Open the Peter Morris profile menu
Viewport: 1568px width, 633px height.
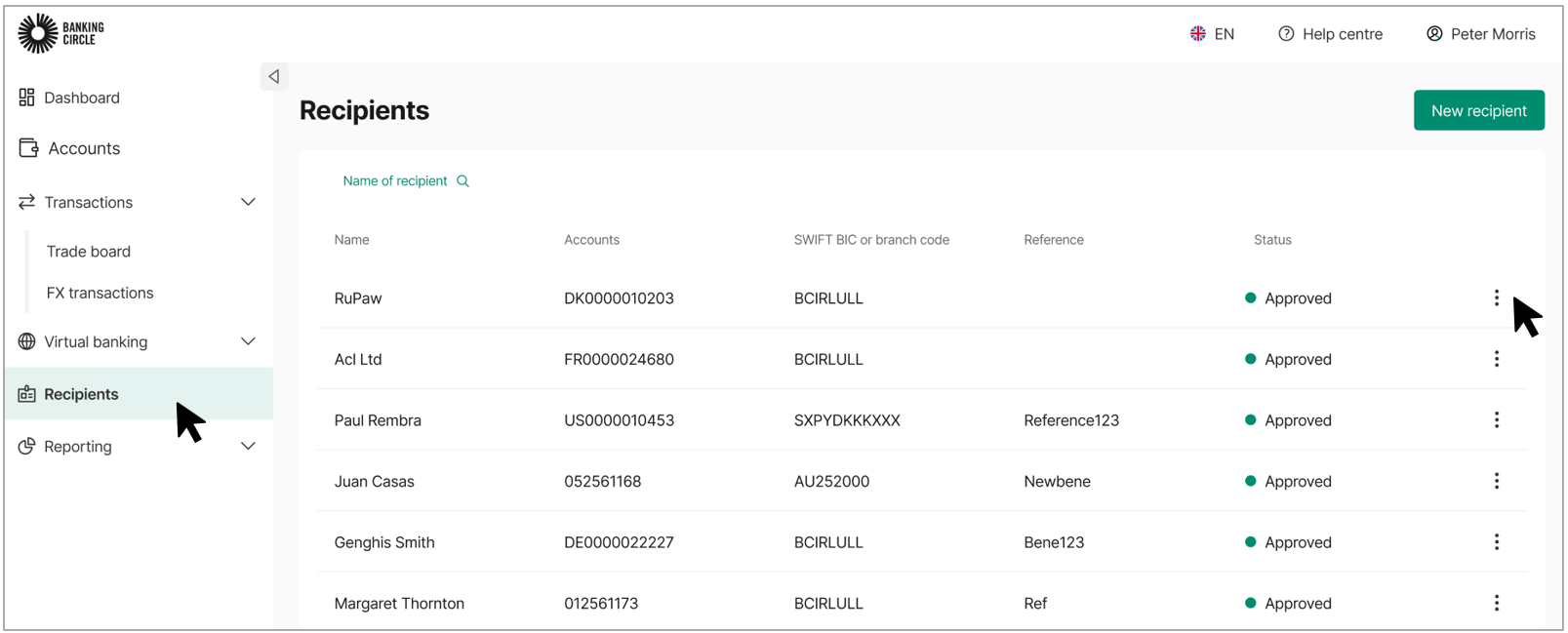[1481, 34]
